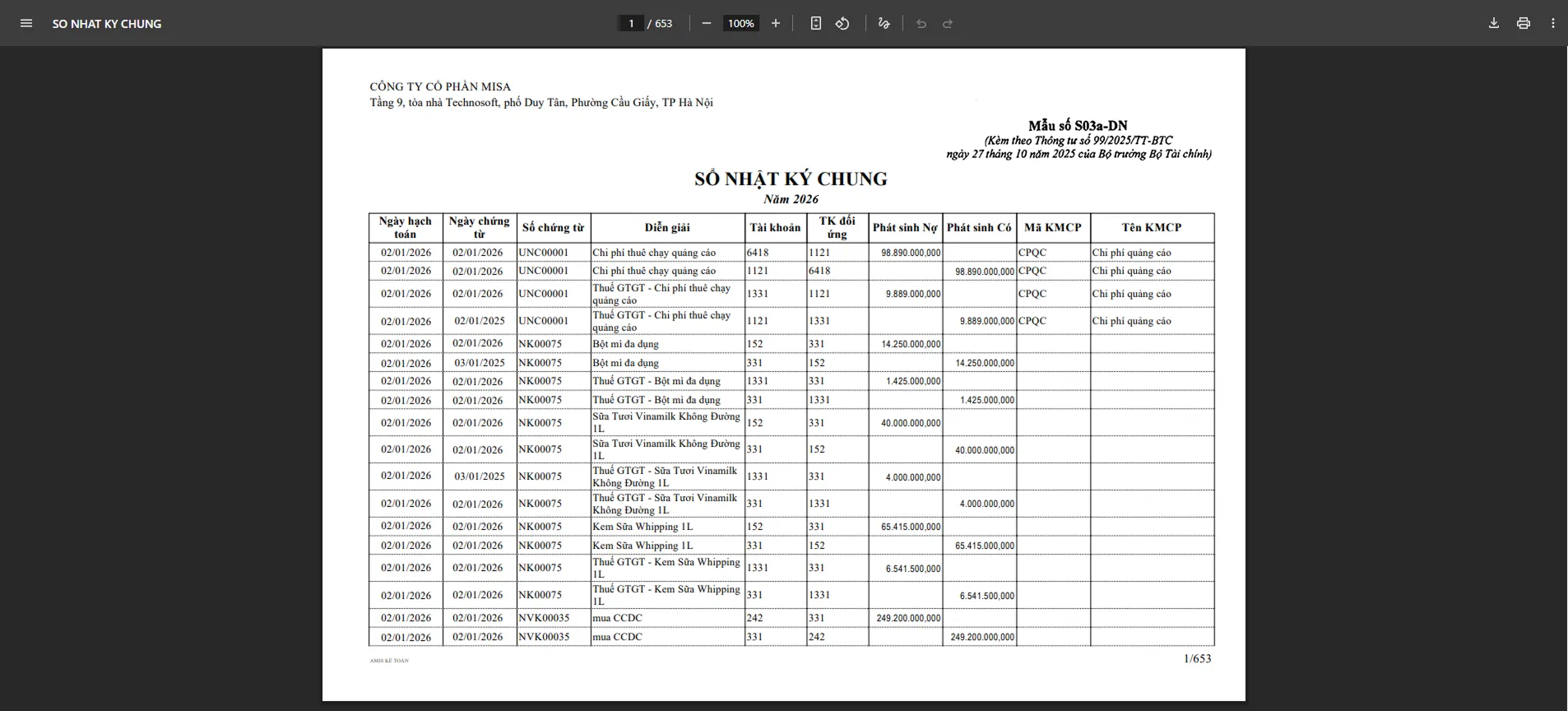Image resolution: width=1568 pixels, height=711 pixels.
Task: Click the "Phát sinh Nợ" column header
Action: click(905, 228)
